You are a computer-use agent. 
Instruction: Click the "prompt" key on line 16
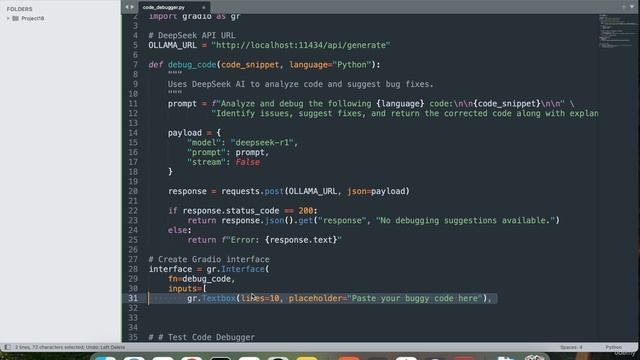(x=206, y=152)
